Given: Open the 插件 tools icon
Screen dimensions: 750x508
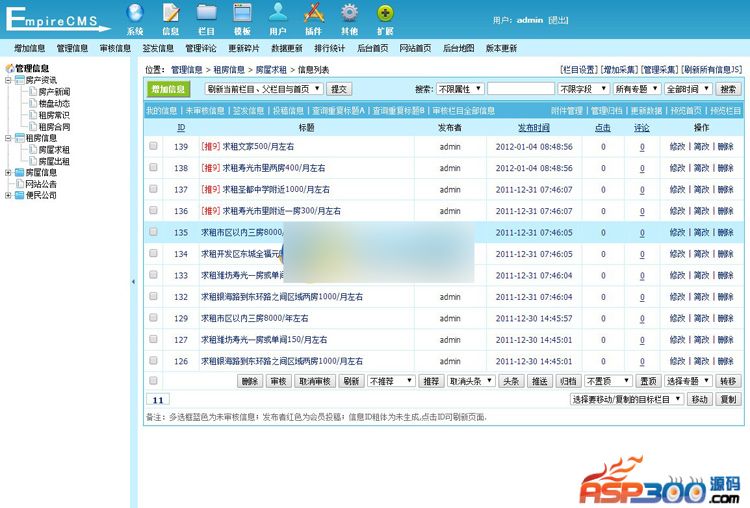Looking at the screenshot, I should click(x=314, y=13).
